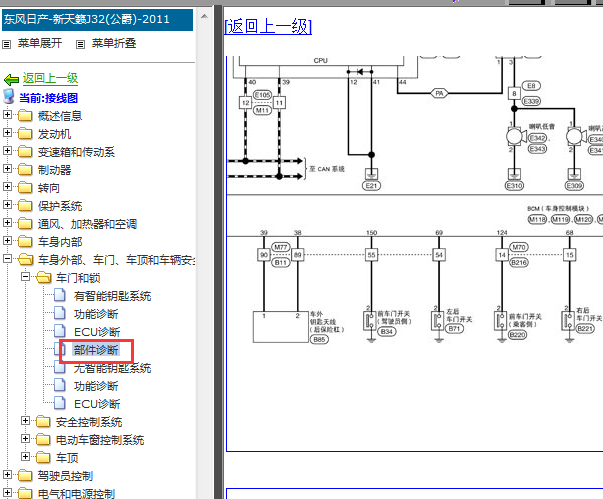Expand the 电气和电源控制 tree node
The width and height of the screenshot is (603, 499).
click(x=7, y=492)
